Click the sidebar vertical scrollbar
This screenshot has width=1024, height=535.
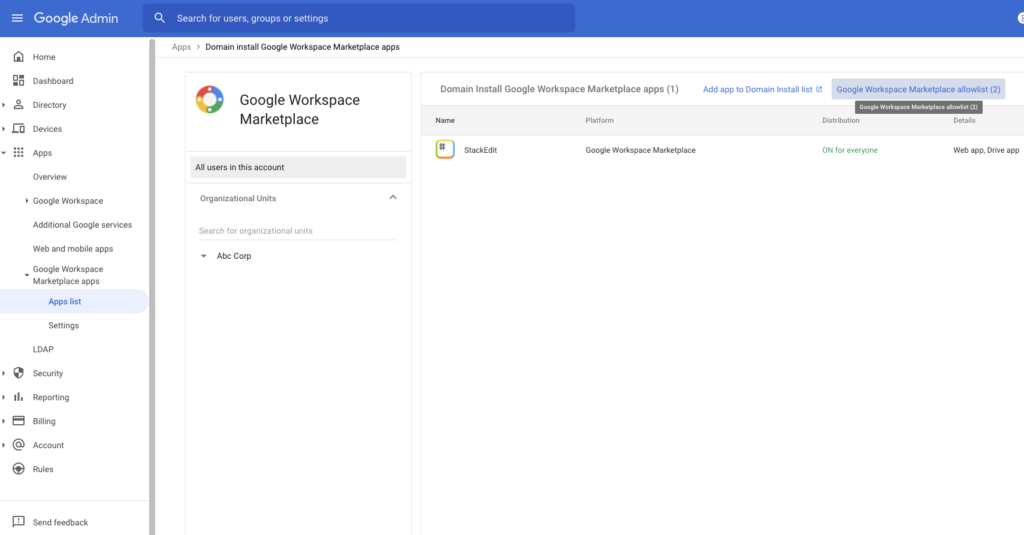(152, 287)
